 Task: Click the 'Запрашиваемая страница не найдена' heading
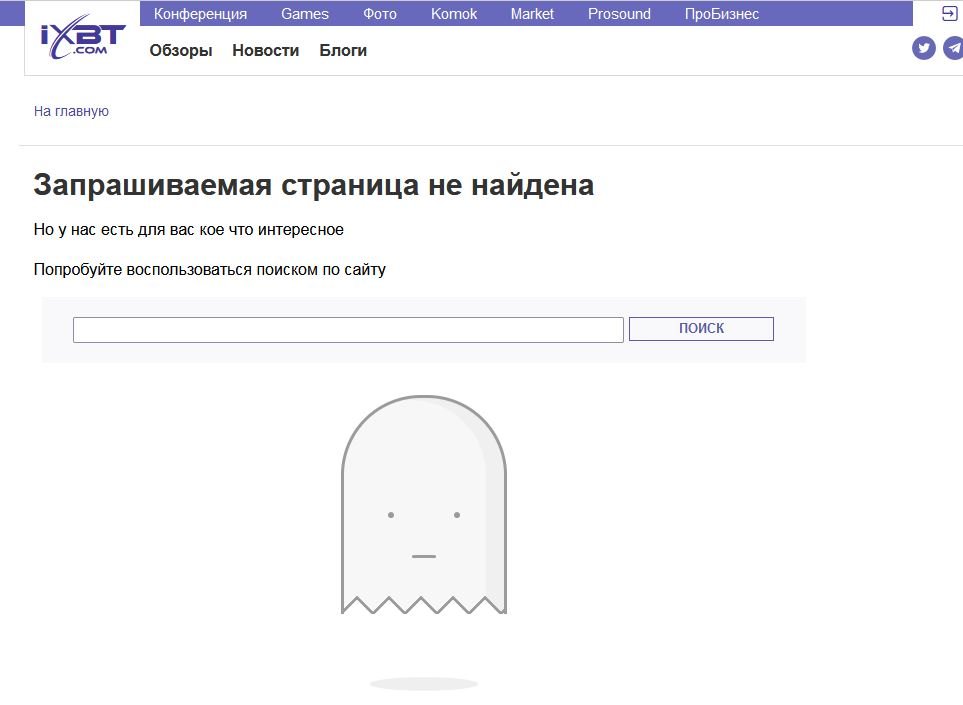313,185
